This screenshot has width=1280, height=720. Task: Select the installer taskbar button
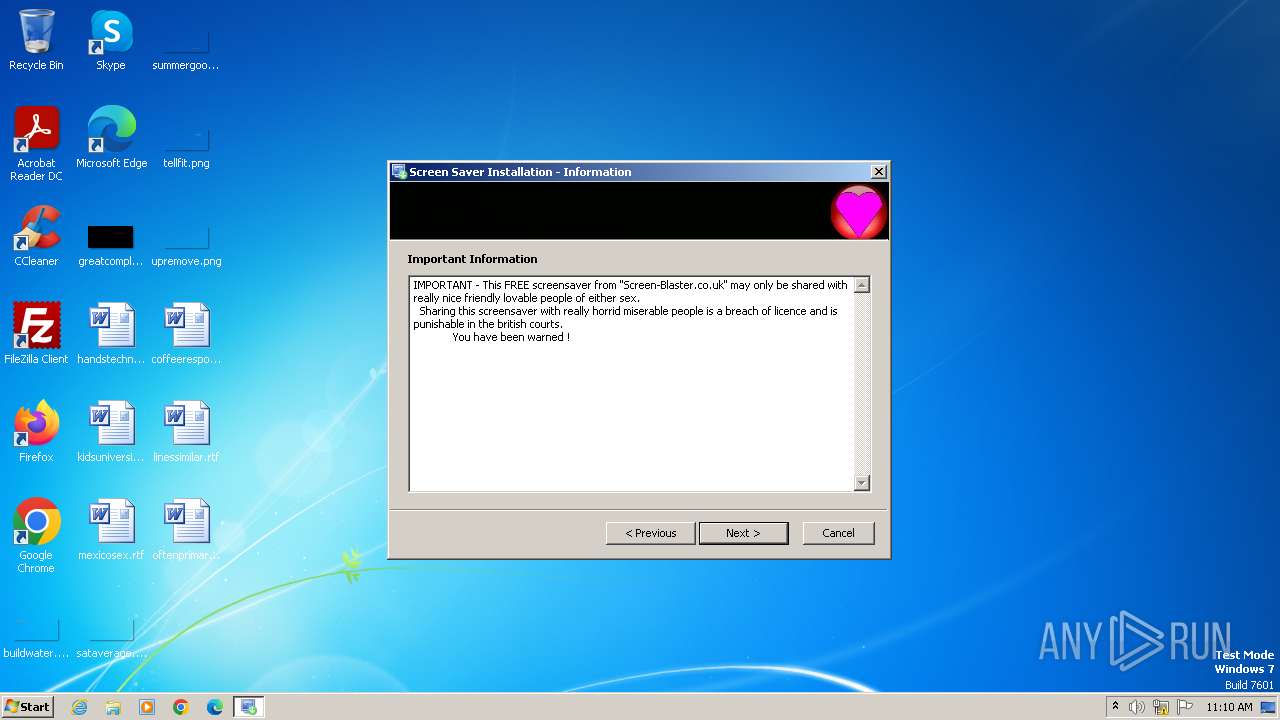tap(249, 707)
